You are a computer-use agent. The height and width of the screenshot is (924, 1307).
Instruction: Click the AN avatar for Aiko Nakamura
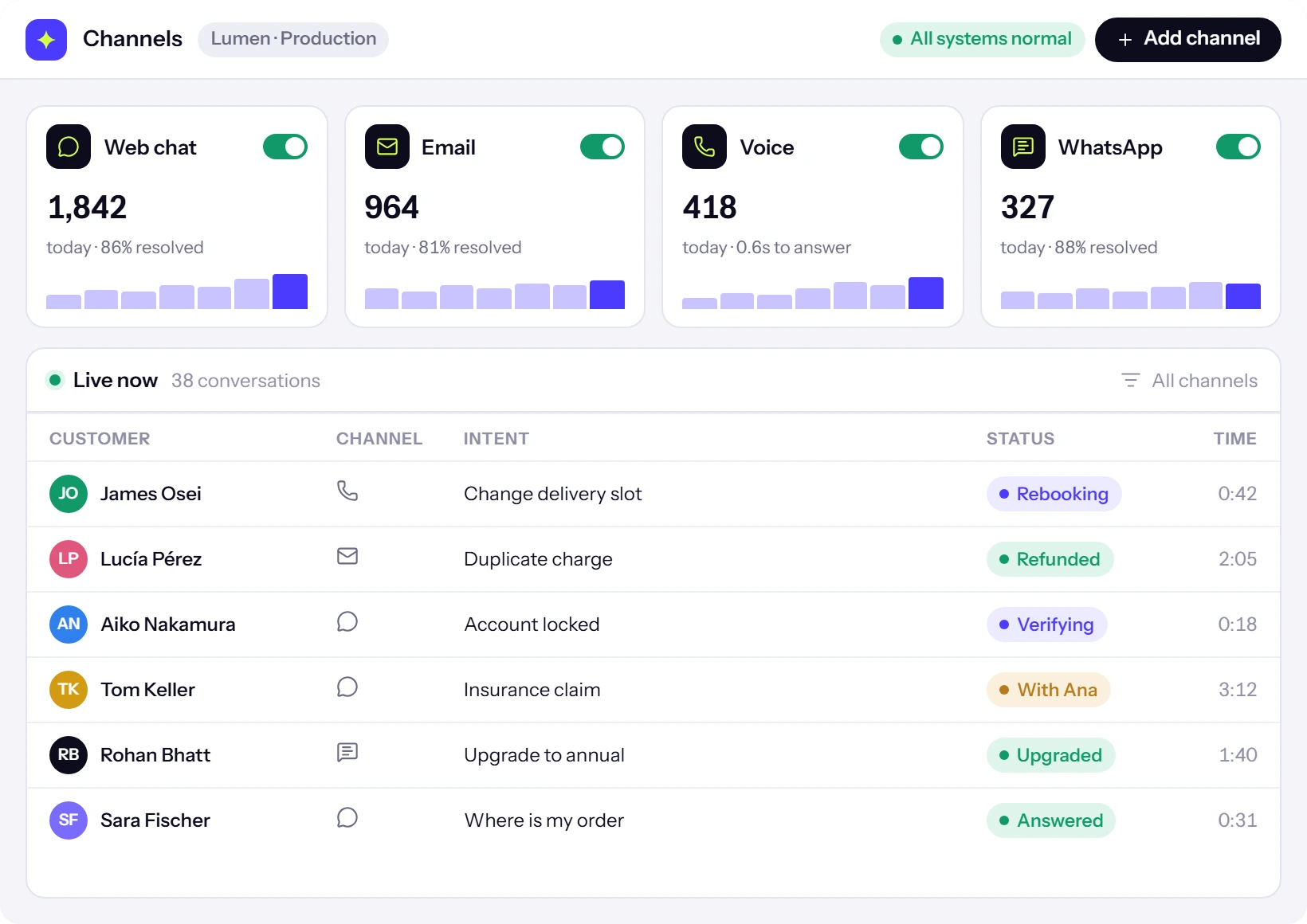click(x=69, y=624)
